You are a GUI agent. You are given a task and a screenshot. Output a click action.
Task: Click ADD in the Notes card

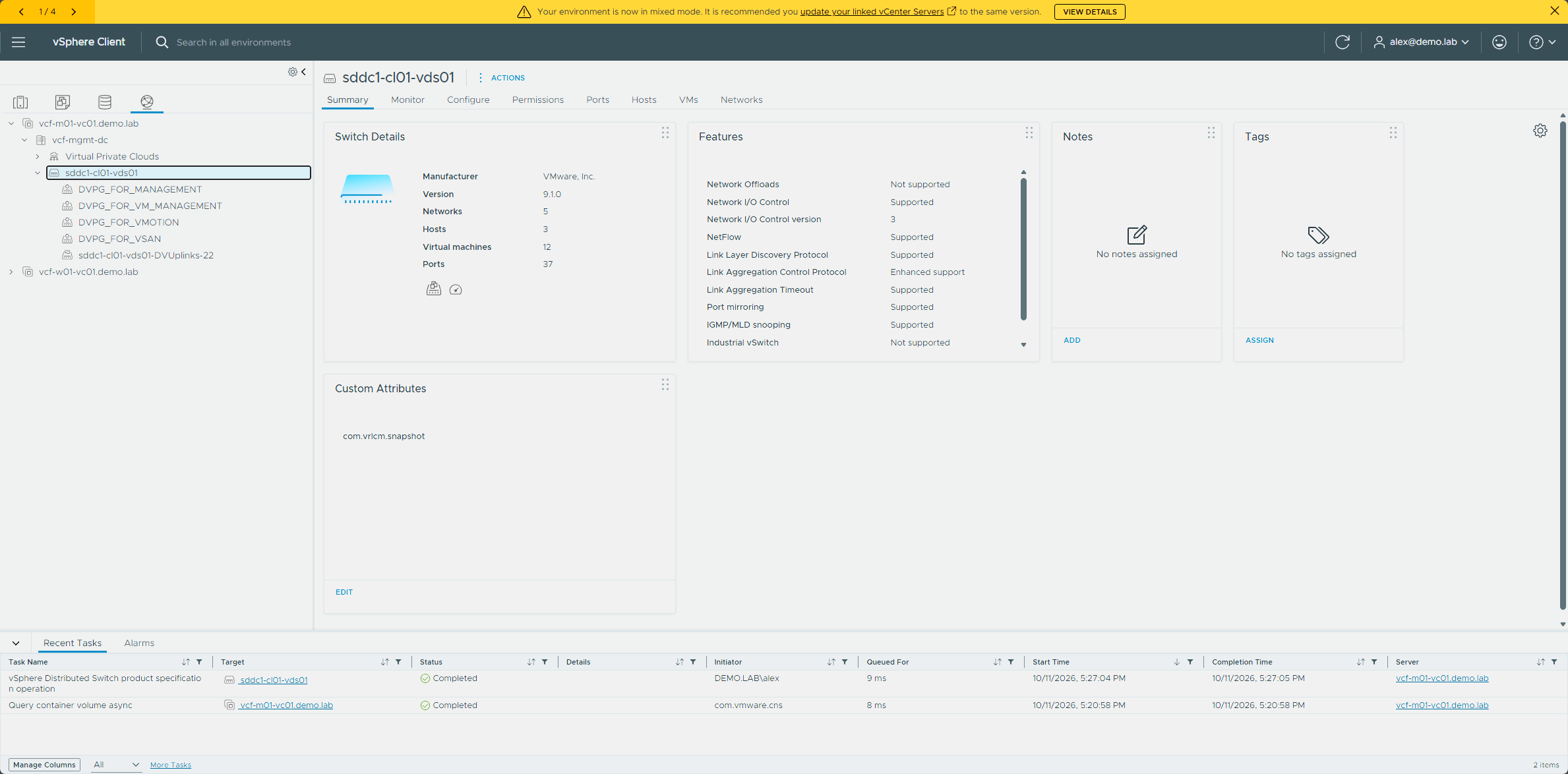point(1072,340)
